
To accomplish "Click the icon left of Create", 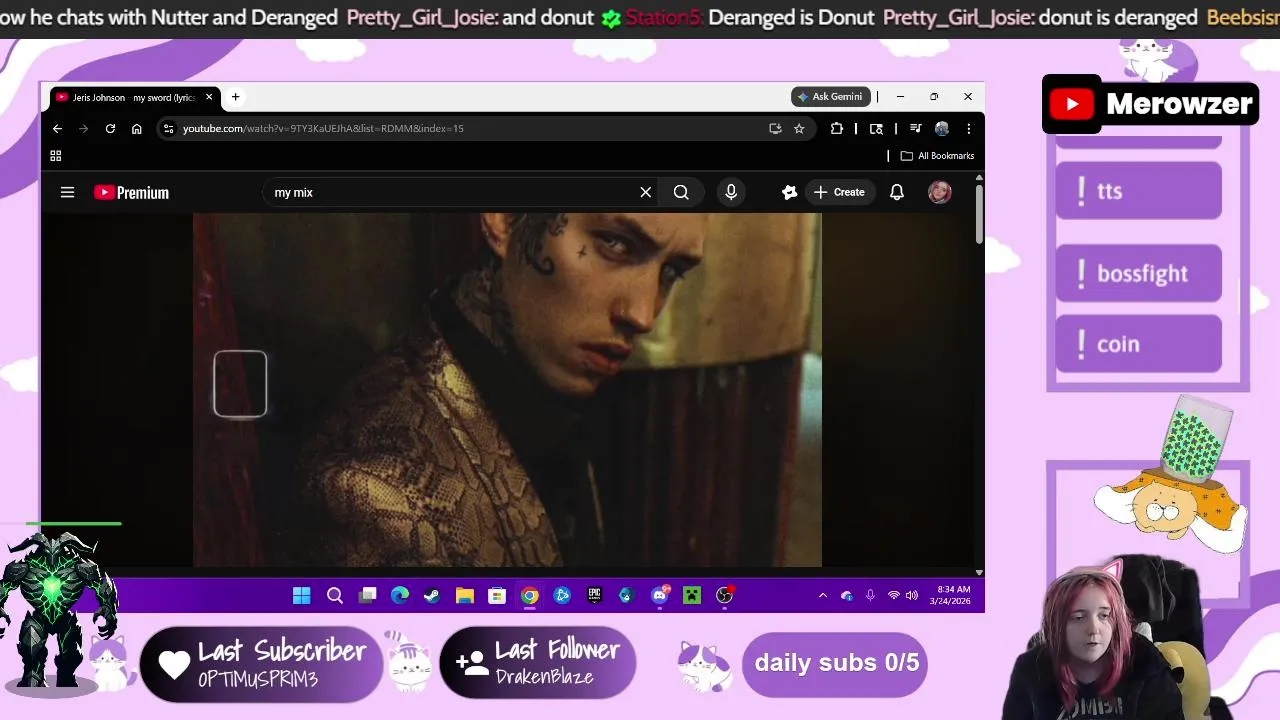I will [x=789, y=192].
